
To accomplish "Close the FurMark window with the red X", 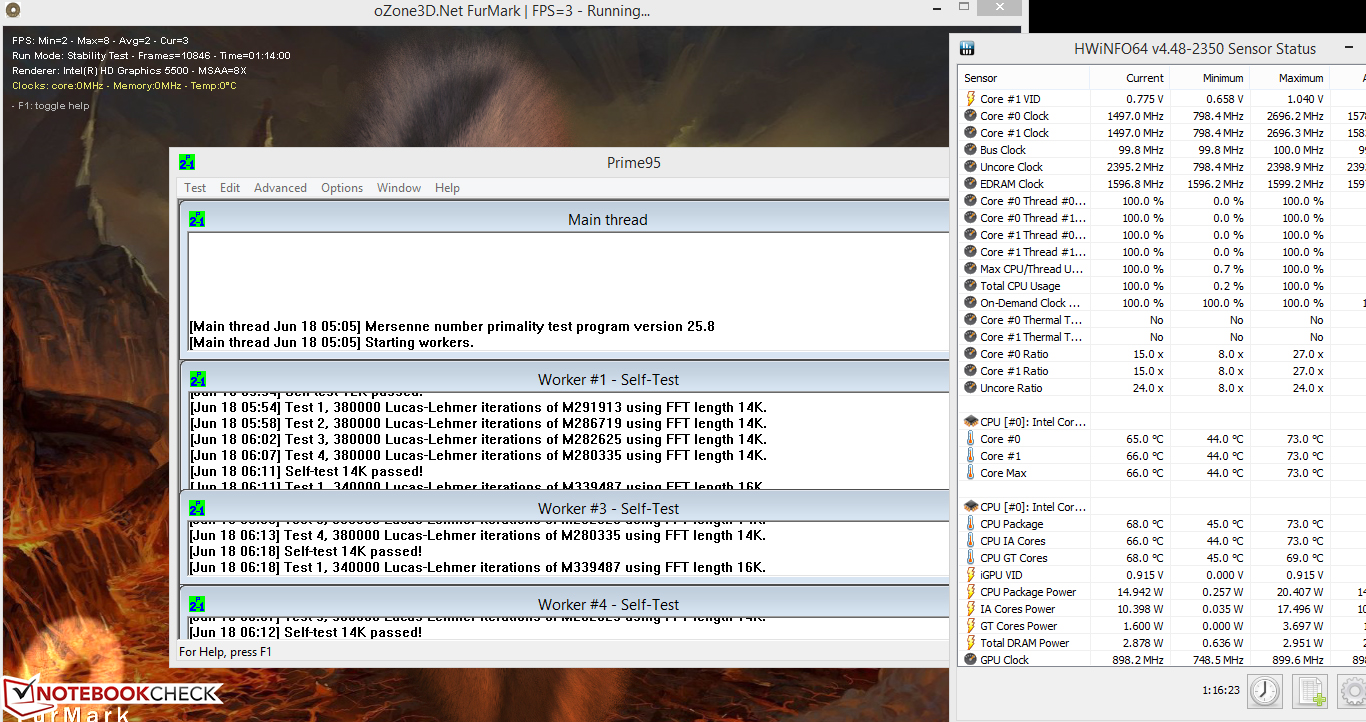I will point(998,8).
